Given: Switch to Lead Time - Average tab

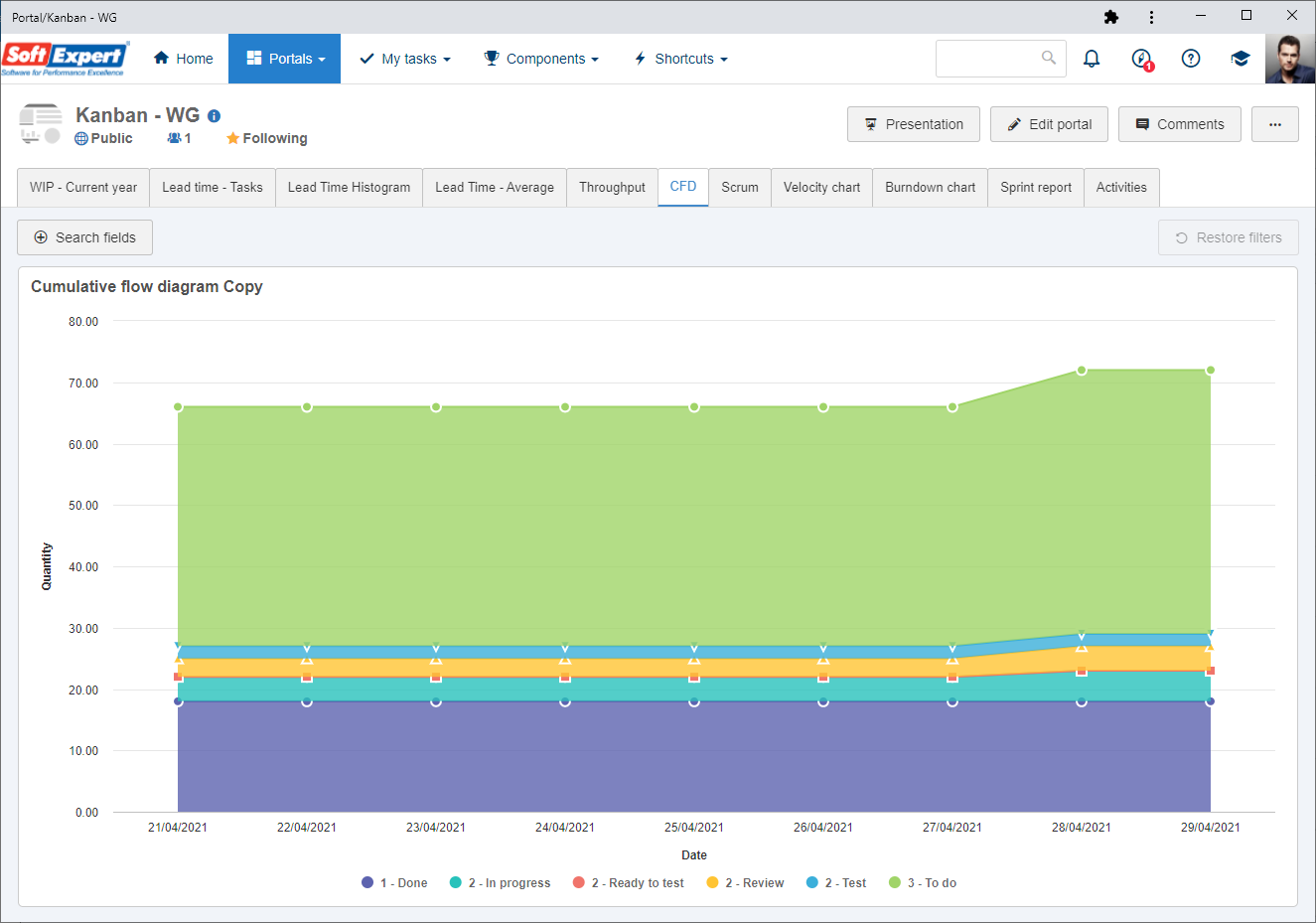Looking at the screenshot, I should [x=495, y=187].
